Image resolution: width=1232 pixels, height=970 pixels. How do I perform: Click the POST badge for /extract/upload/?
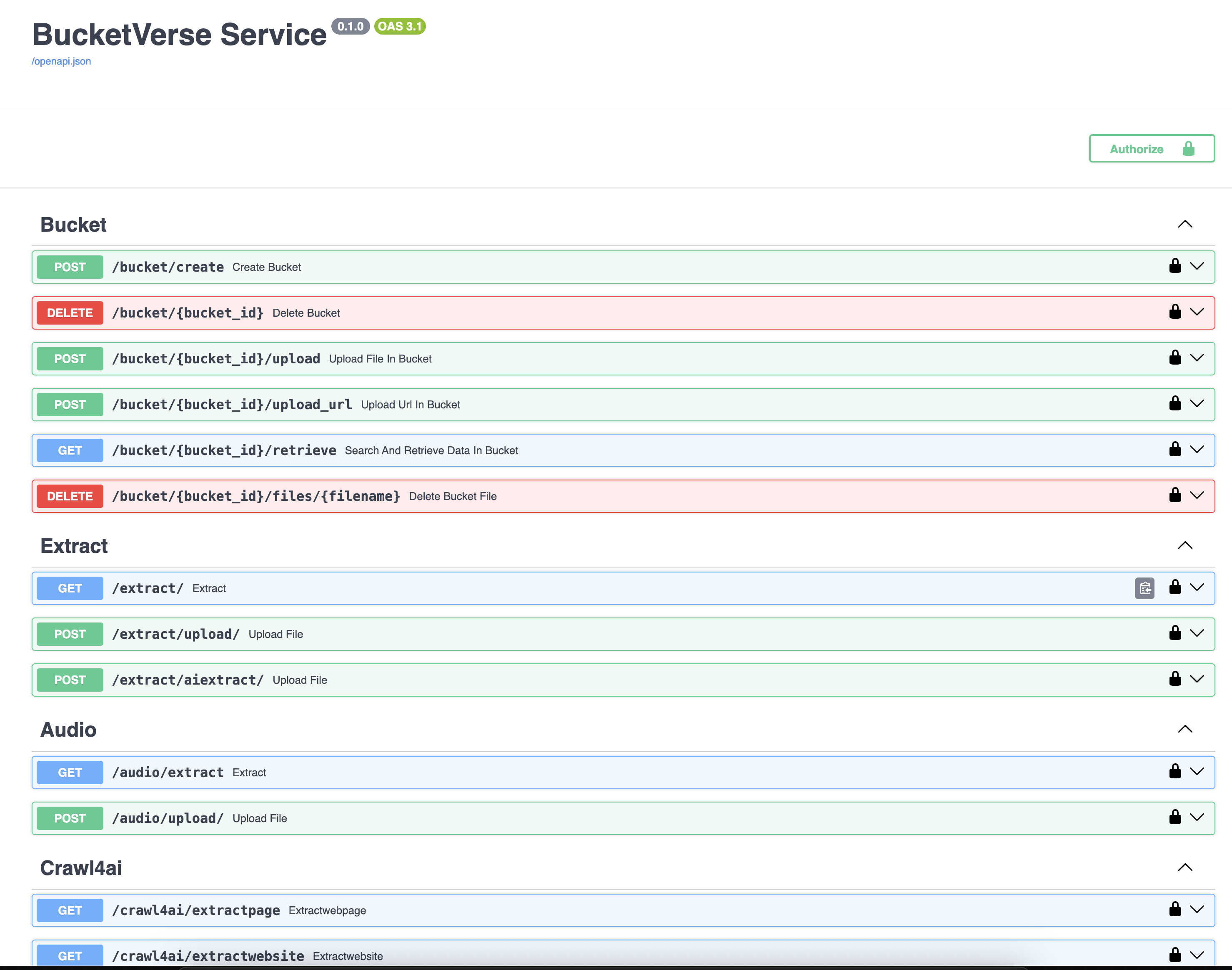click(70, 634)
